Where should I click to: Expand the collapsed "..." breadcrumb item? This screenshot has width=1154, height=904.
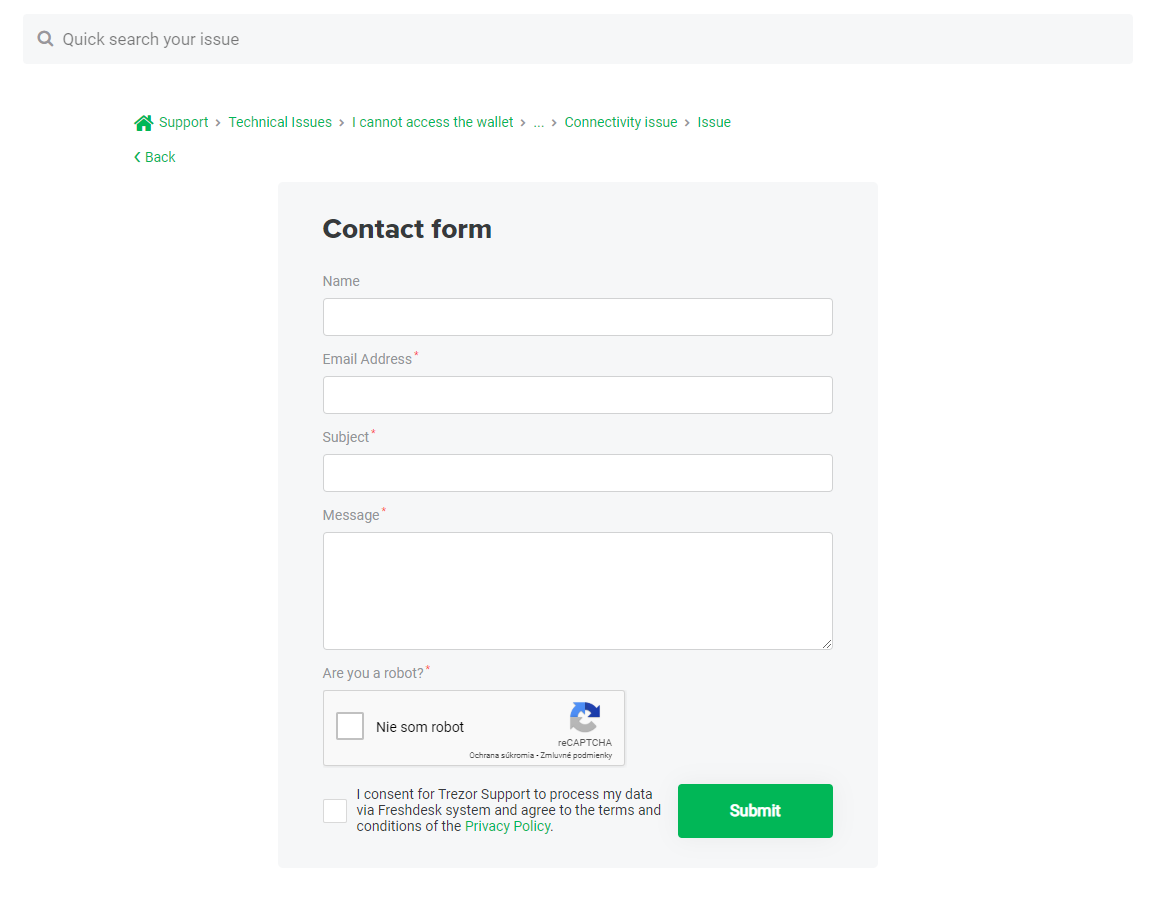point(539,122)
